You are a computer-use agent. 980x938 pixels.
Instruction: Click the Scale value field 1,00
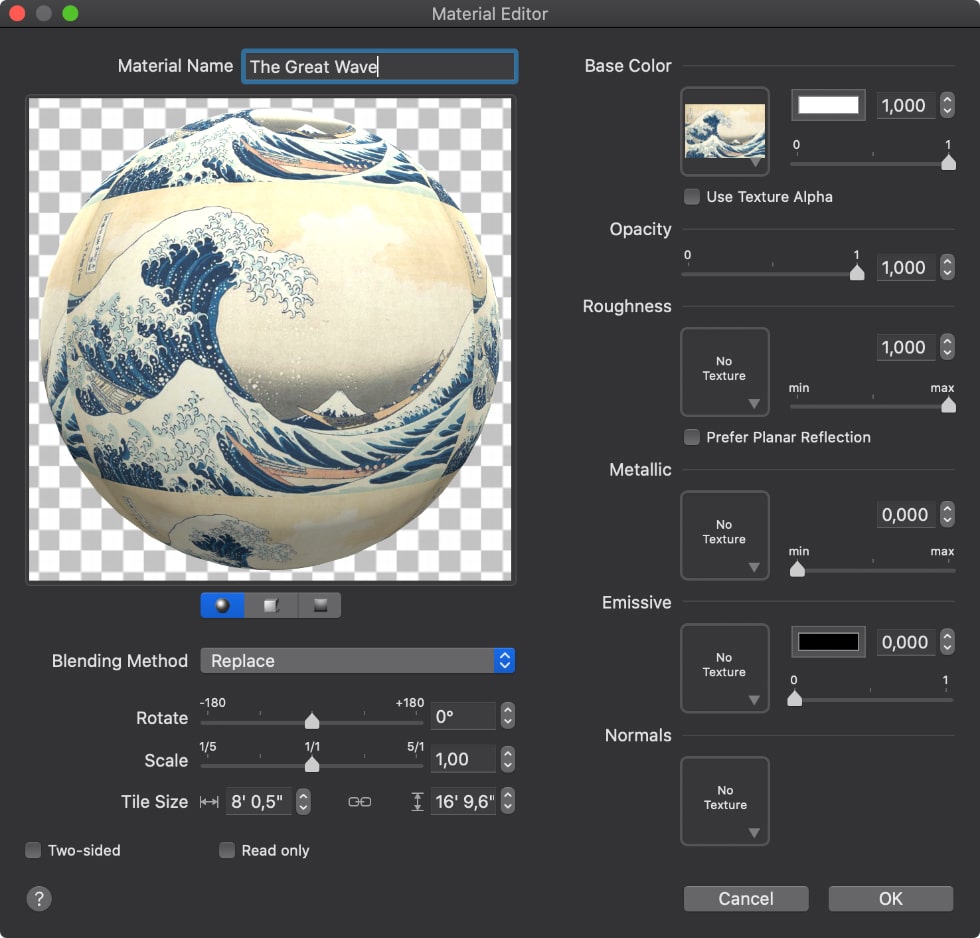[x=463, y=759]
